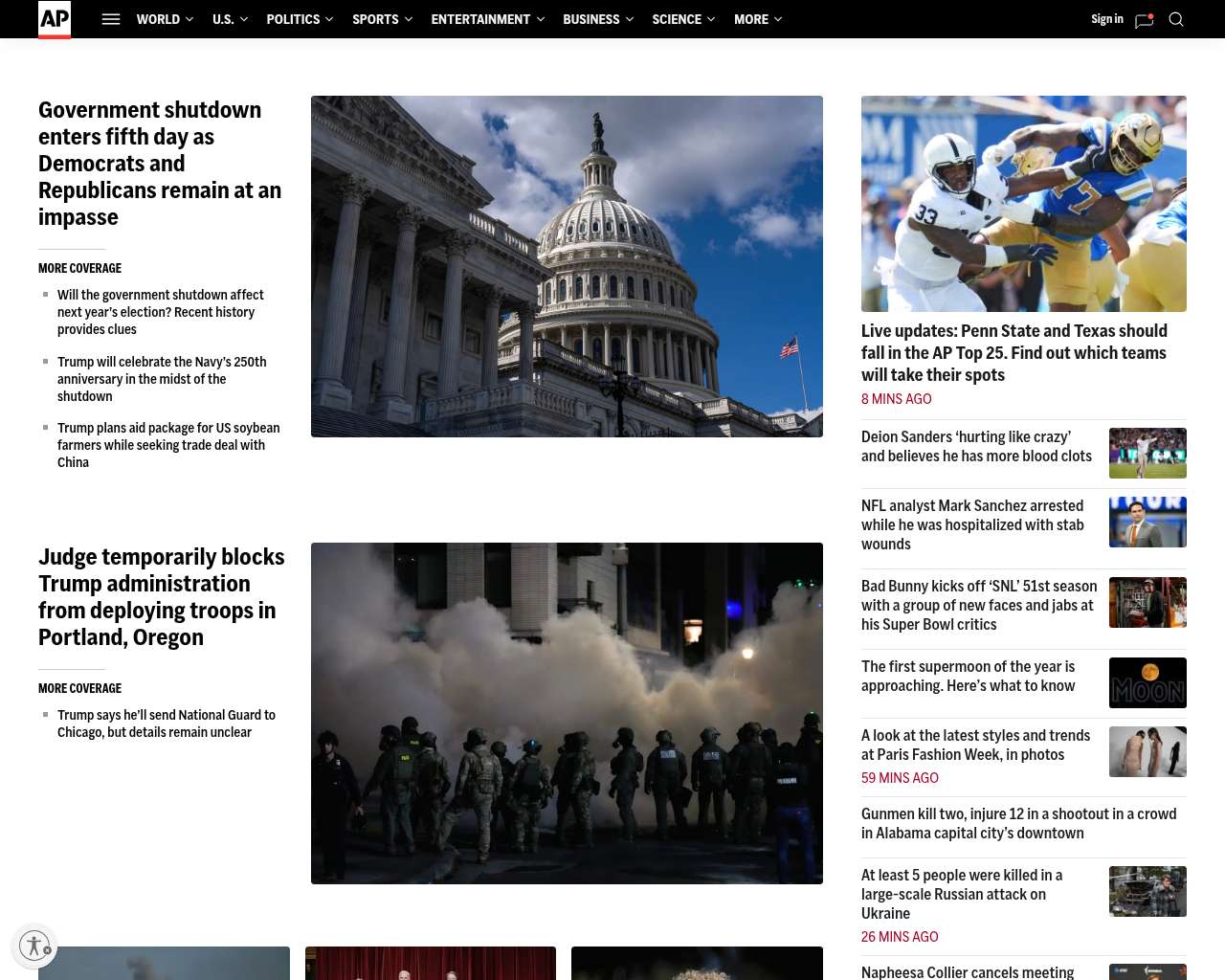This screenshot has width=1225, height=980.
Task: Read how shutdown may affect next year's election
Action: coord(161,312)
